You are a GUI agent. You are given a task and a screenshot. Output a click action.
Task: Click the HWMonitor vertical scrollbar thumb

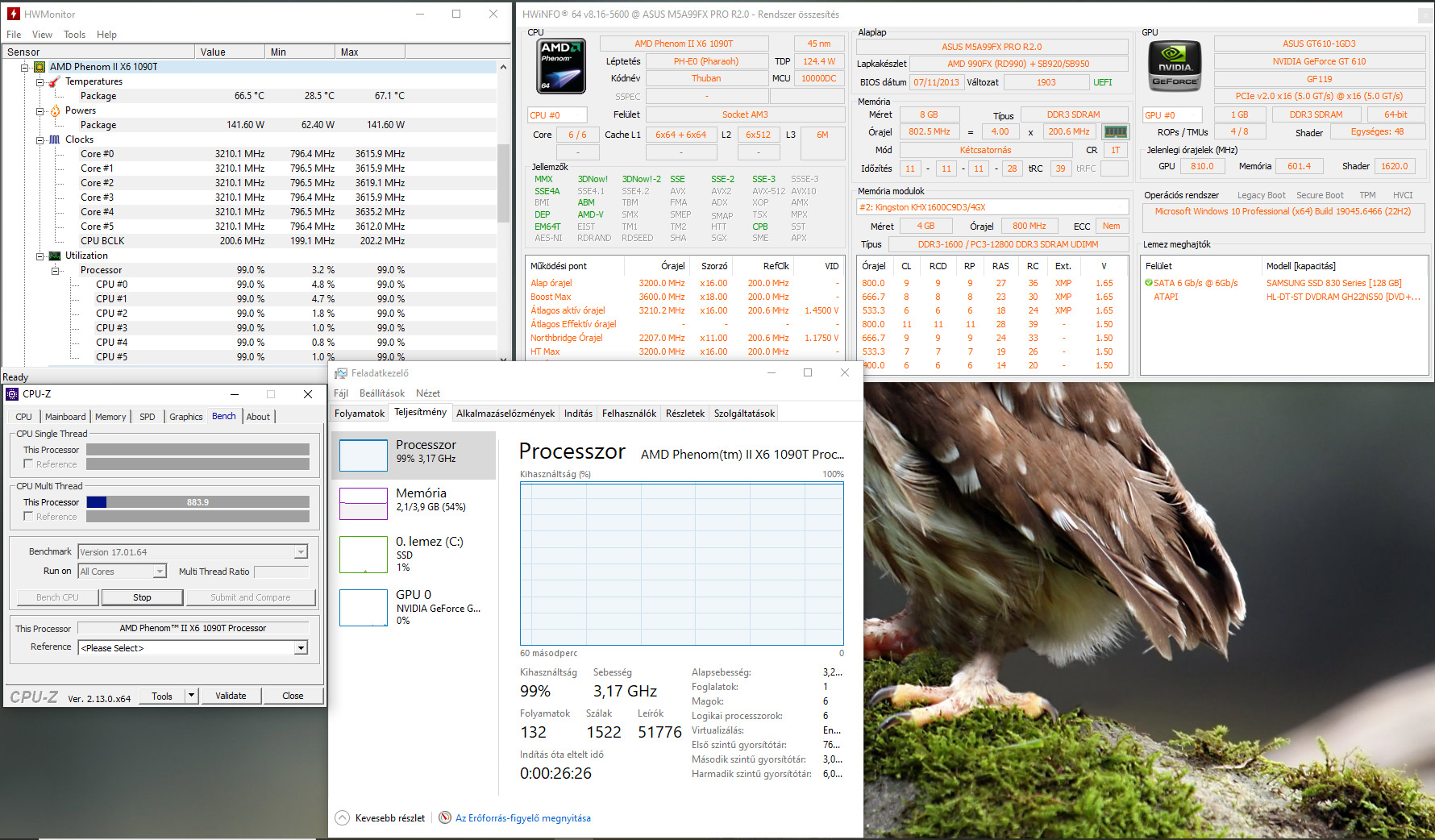point(503,182)
